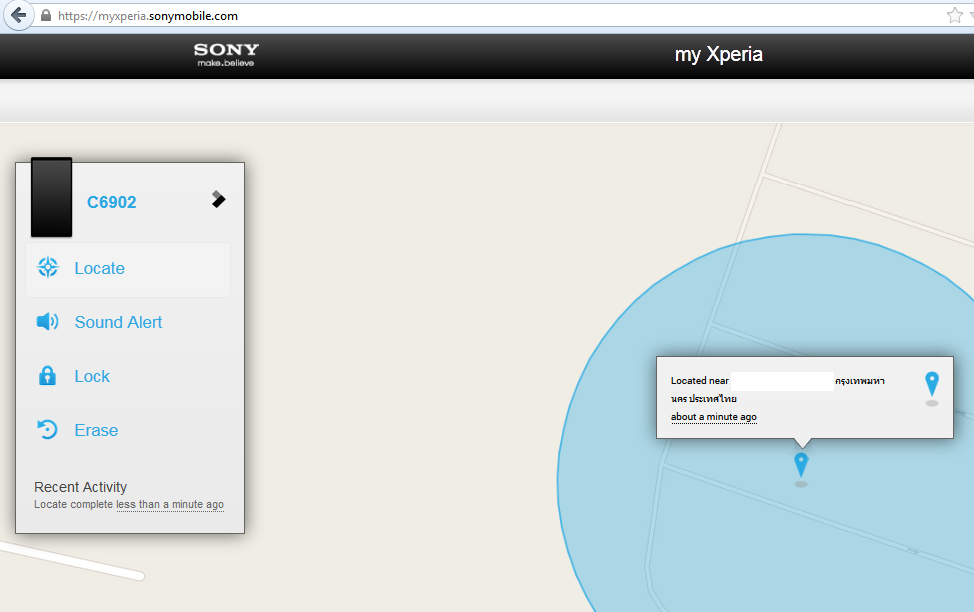Click the padlock icon in address bar

coord(46,16)
